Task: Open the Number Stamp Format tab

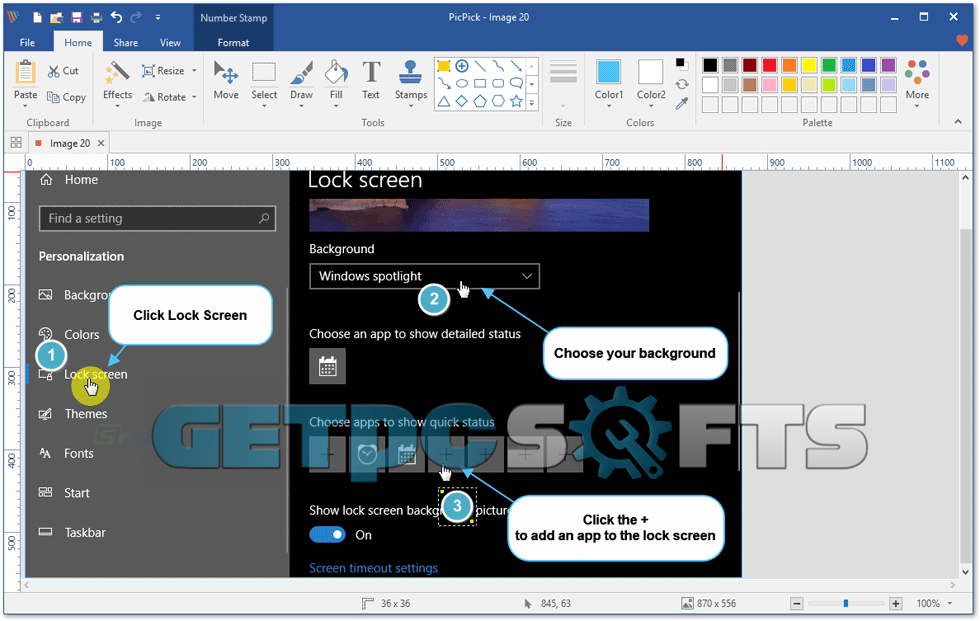Action: pos(233,42)
